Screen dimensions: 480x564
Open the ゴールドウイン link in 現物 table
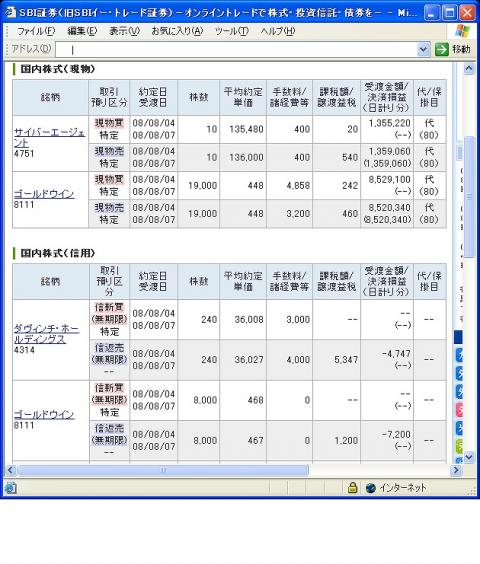point(44,194)
